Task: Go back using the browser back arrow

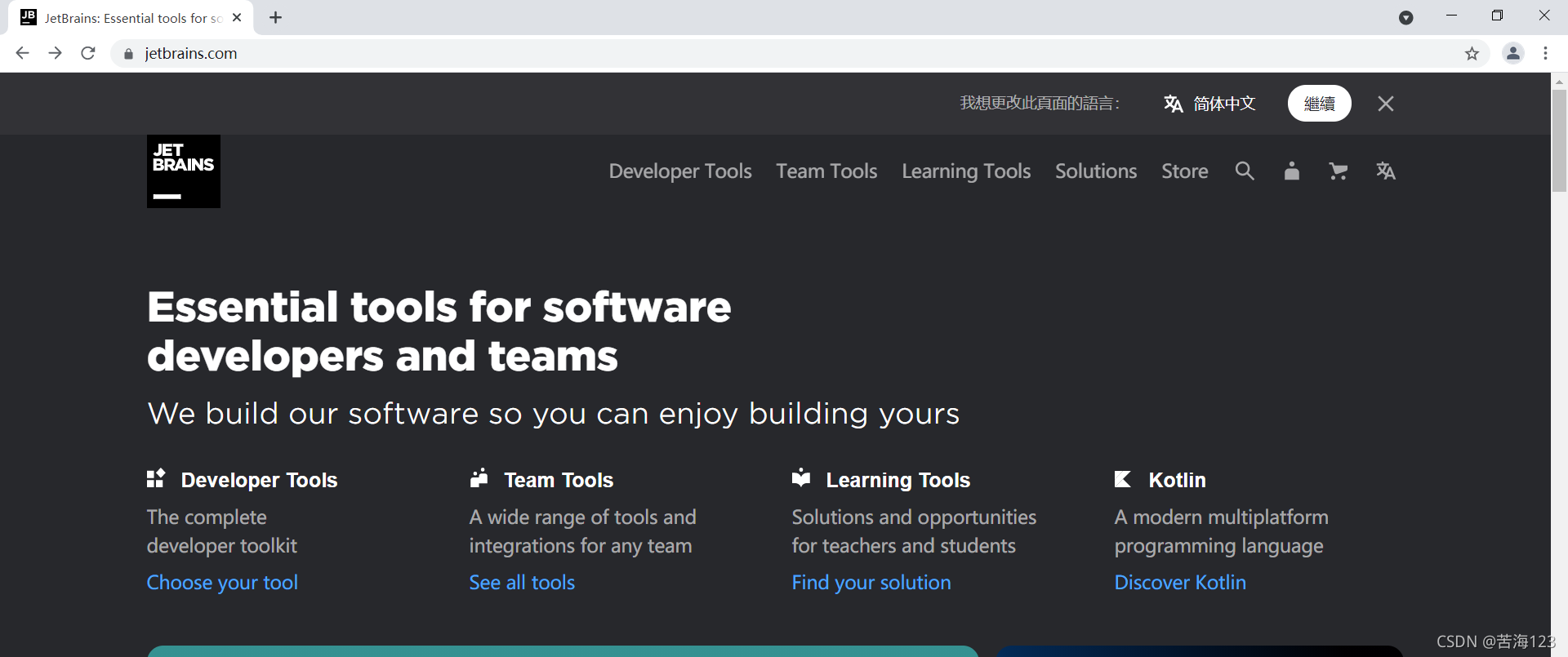Action: pyautogui.click(x=22, y=53)
